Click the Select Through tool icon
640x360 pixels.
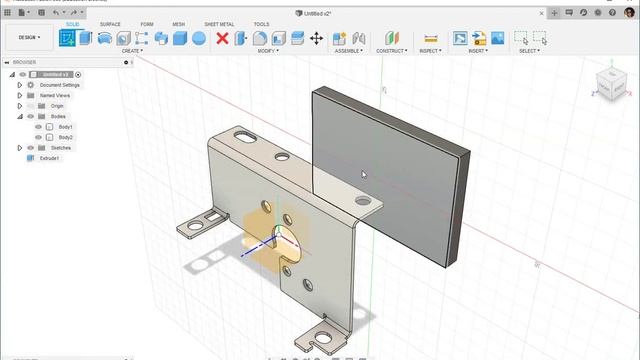(540, 38)
